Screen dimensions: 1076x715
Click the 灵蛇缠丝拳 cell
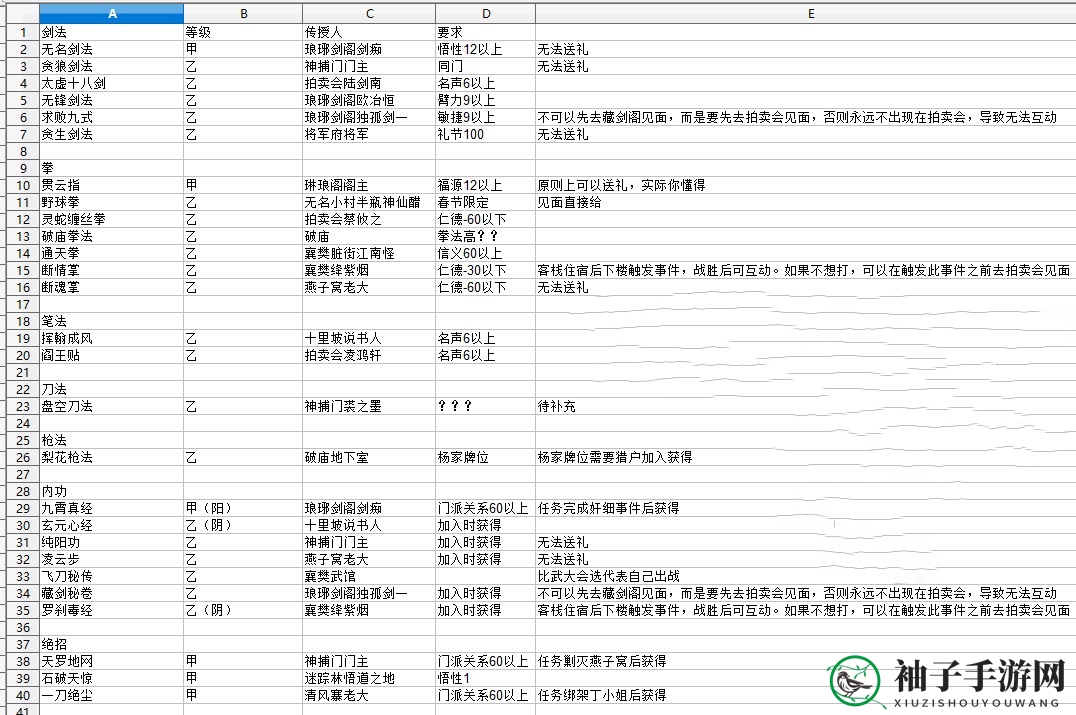(x=111, y=220)
